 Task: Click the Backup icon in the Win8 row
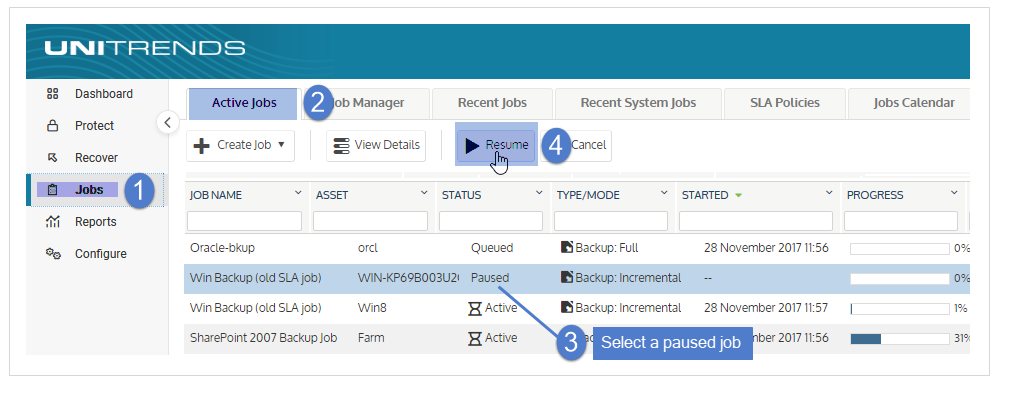click(x=566, y=307)
